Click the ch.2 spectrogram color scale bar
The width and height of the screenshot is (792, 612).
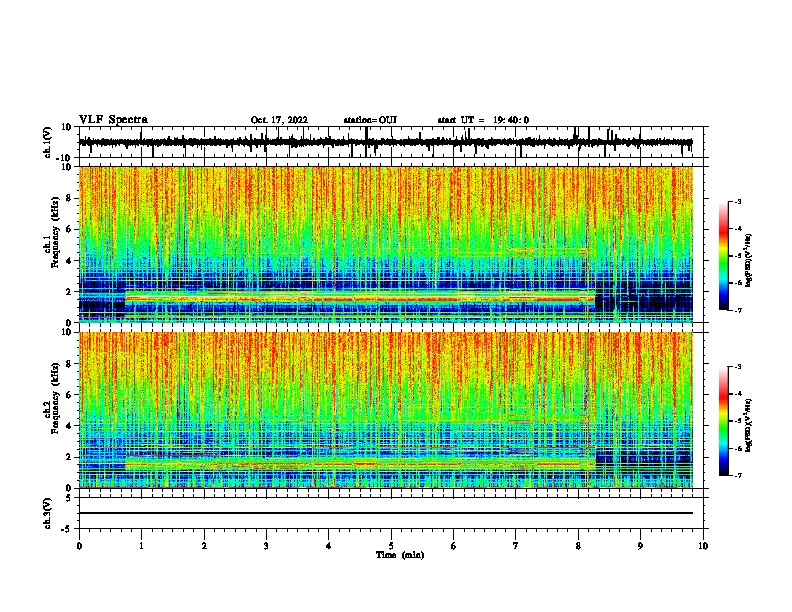[724, 421]
